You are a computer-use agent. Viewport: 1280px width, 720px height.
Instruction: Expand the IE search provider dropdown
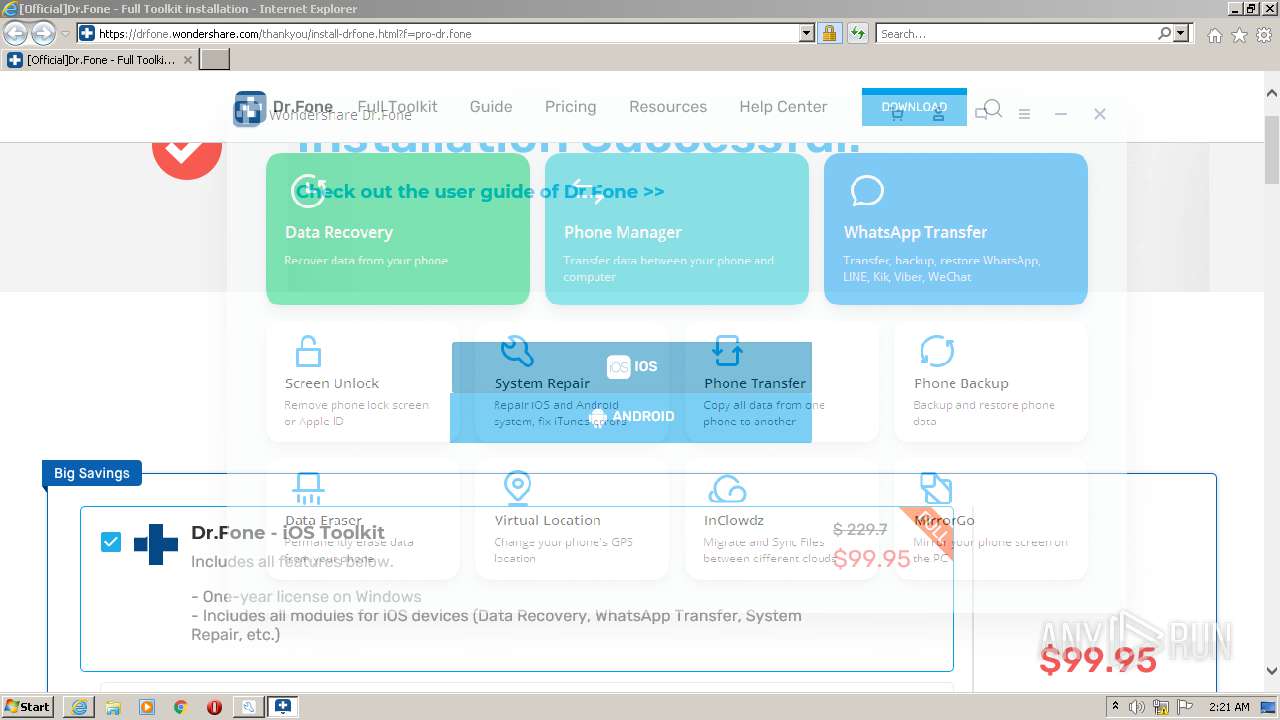point(1182,33)
